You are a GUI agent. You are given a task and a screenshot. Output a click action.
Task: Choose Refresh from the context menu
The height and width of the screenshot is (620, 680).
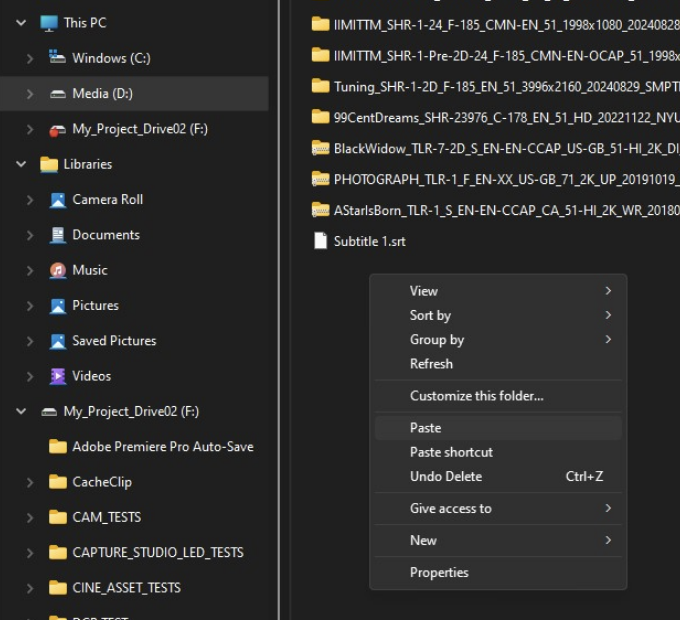click(x=498, y=364)
